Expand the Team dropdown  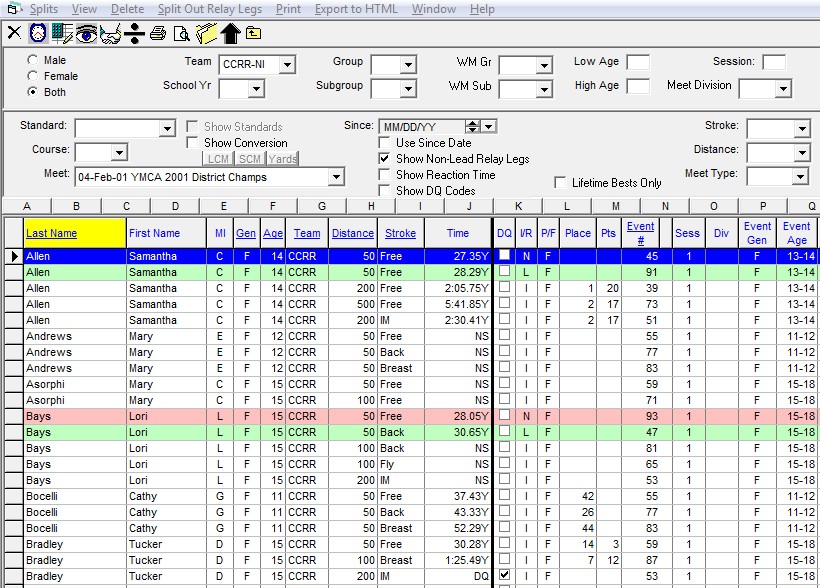[287, 65]
